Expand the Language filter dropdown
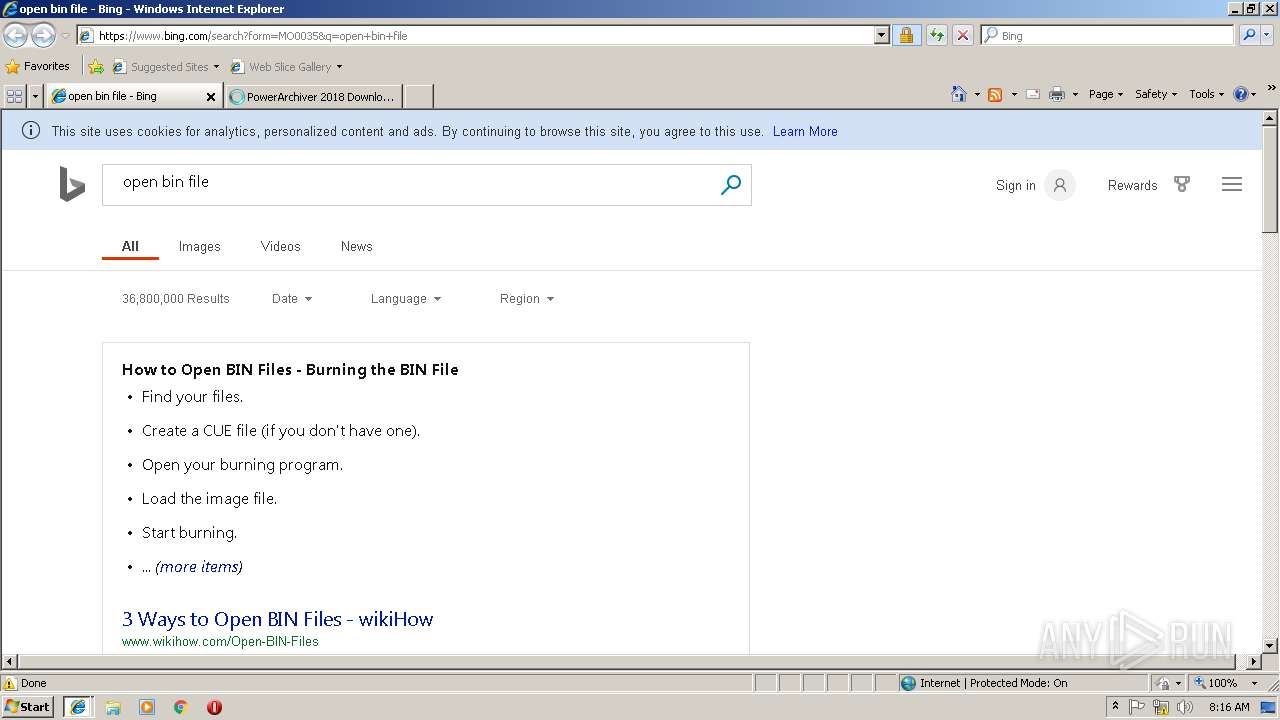The height and width of the screenshot is (720, 1280). 406,299
